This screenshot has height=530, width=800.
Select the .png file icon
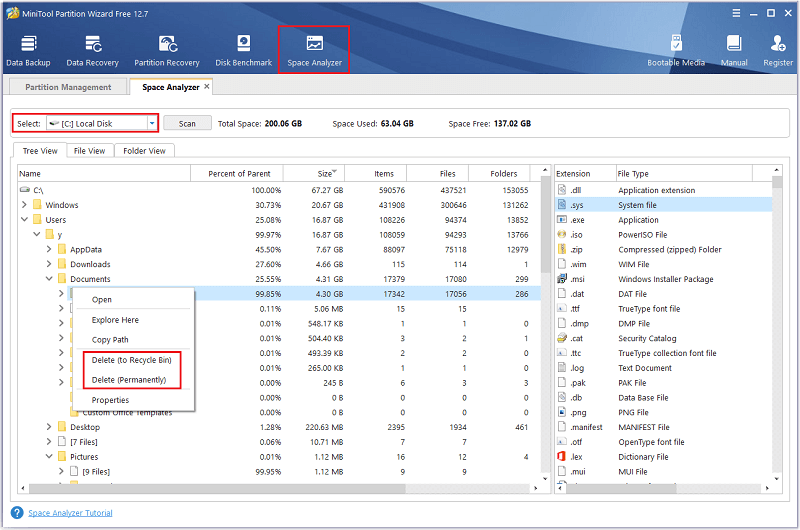(562, 412)
